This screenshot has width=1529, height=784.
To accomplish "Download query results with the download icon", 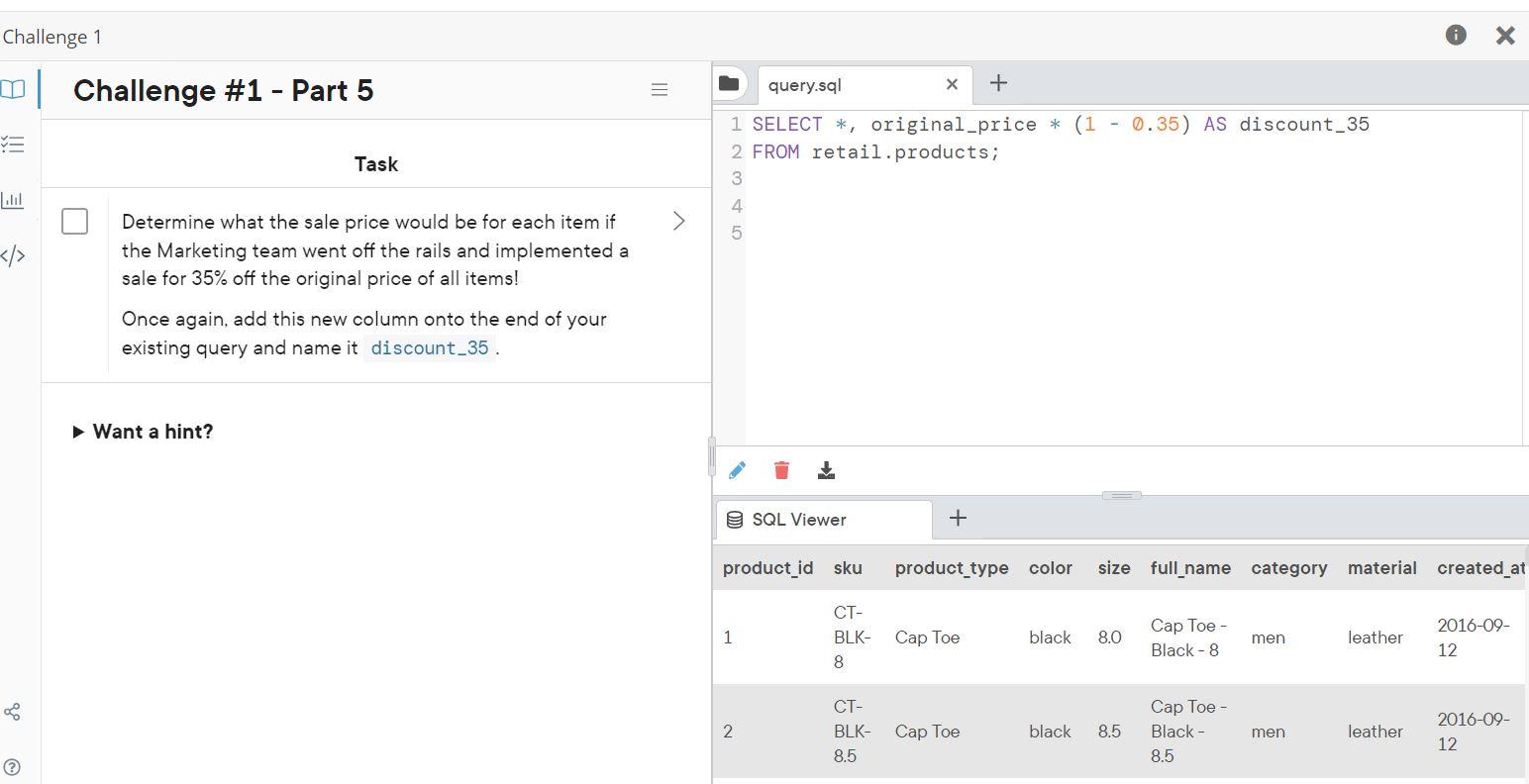I will (x=827, y=470).
